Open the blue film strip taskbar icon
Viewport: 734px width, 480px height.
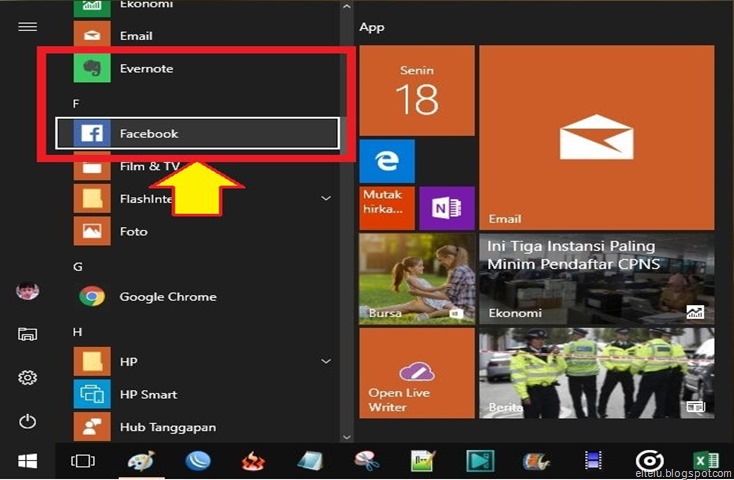point(593,461)
